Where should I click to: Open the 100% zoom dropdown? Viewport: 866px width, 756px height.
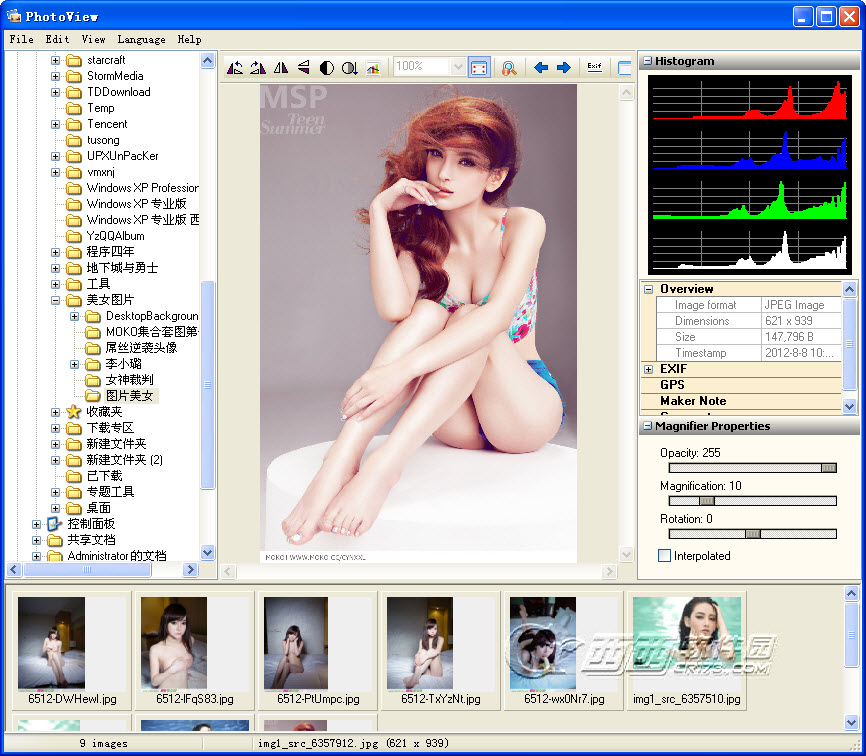point(459,67)
